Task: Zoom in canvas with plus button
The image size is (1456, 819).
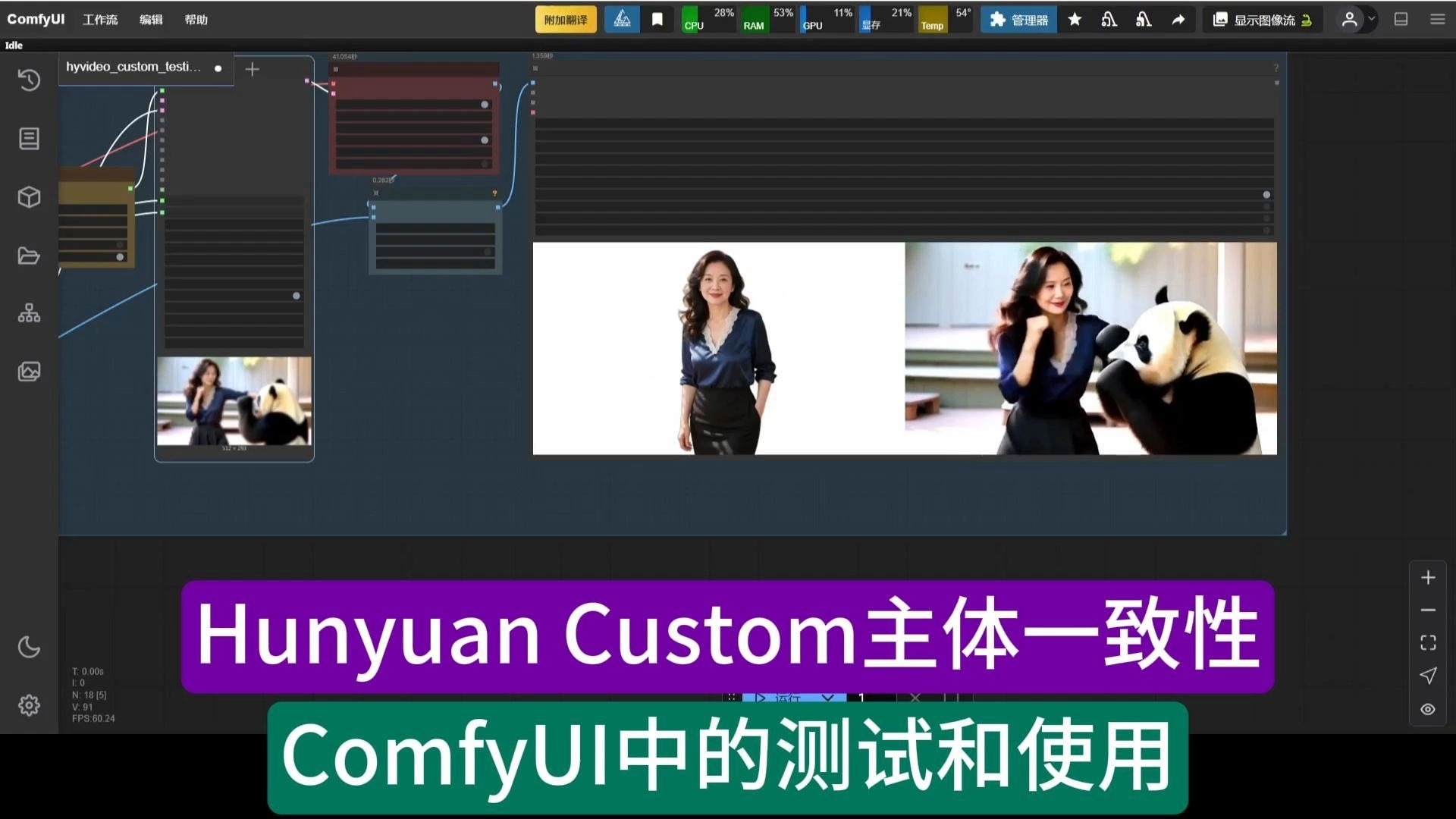Action: 1428,577
